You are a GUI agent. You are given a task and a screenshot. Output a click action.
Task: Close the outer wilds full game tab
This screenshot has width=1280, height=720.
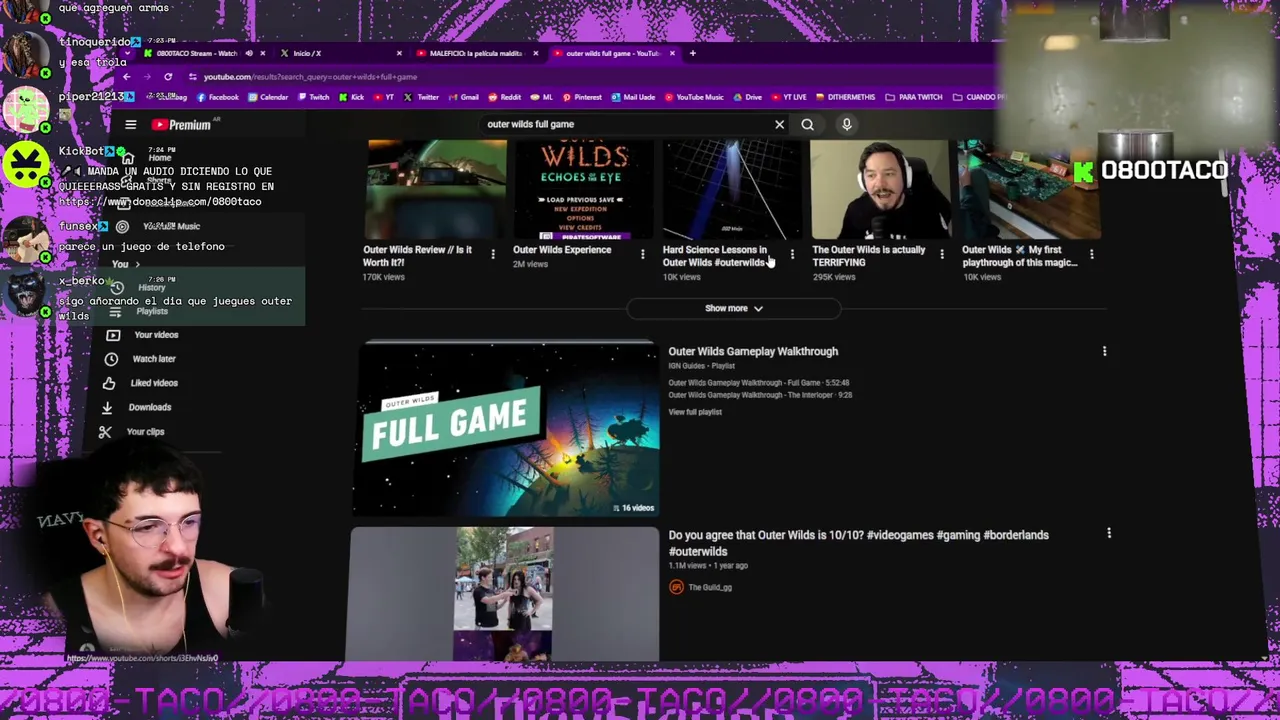(x=672, y=53)
